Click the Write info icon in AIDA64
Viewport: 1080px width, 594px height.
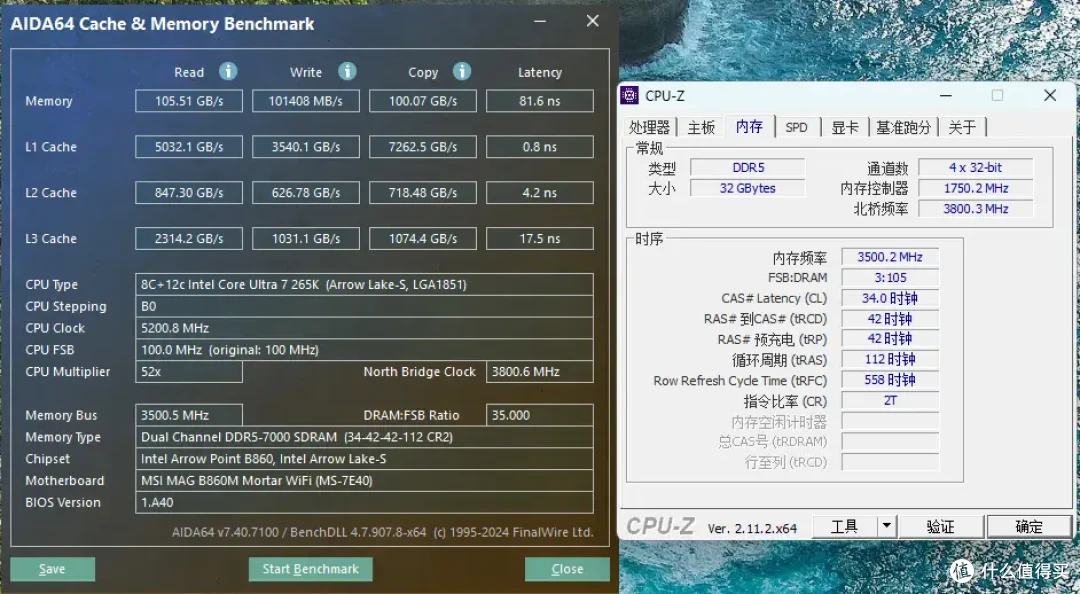pos(347,71)
